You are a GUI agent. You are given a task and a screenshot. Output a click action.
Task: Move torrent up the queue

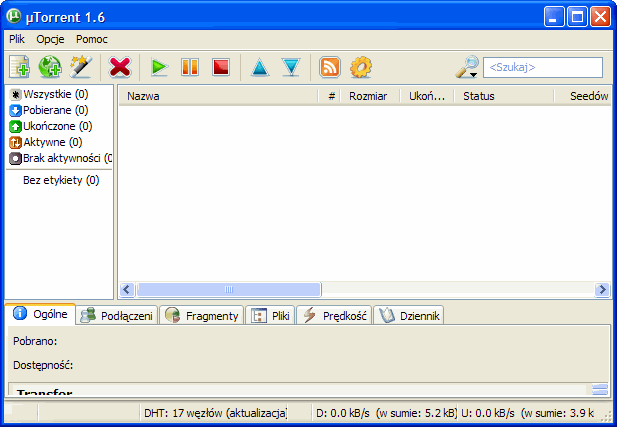(x=260, y=67)
